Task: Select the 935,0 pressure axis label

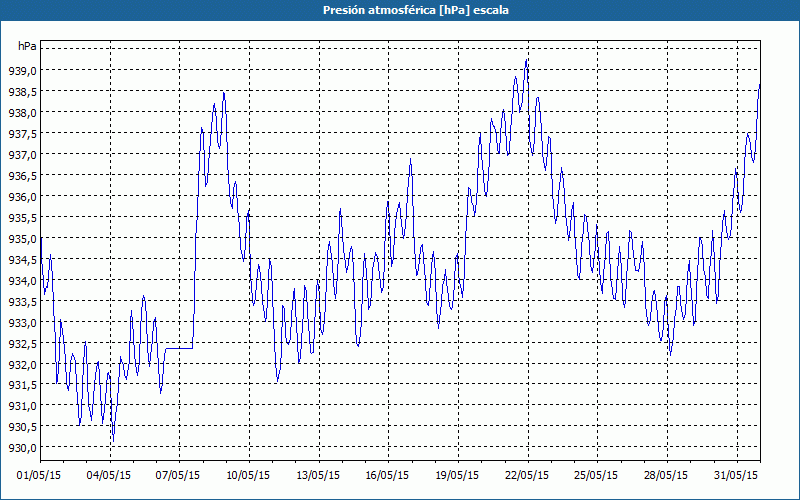Action: (22, 239)
